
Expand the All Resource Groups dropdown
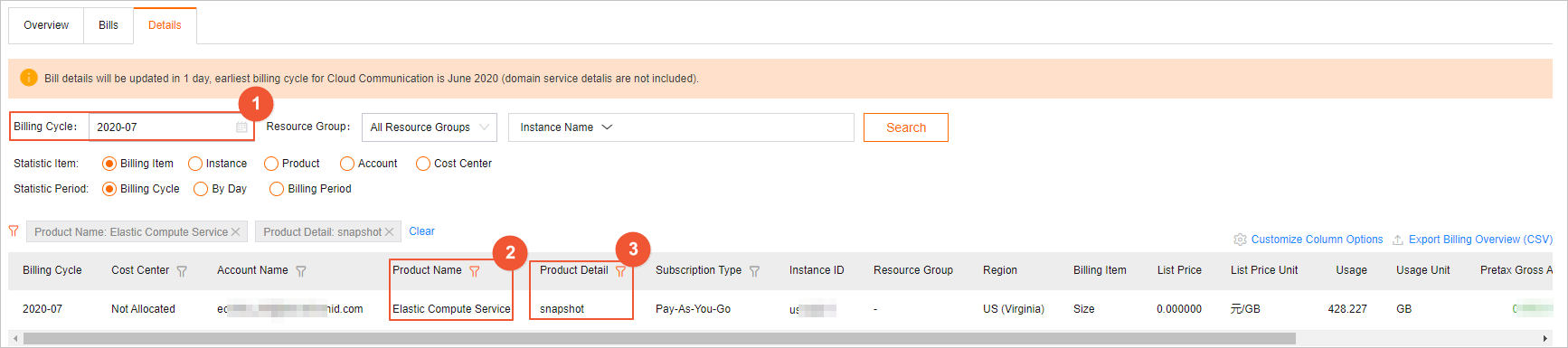pyautogui.click(x=430, y=127)
